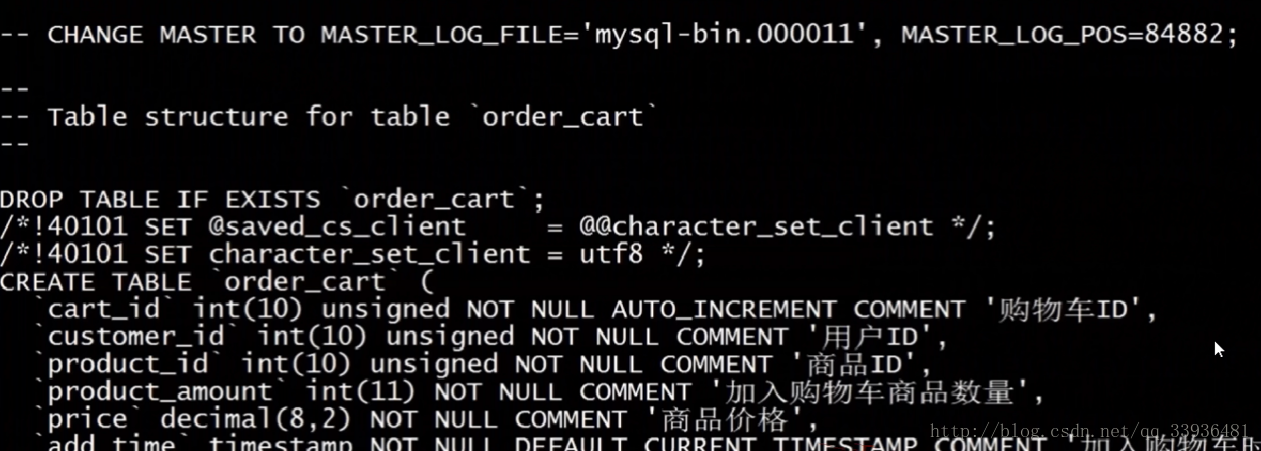Click the DROP TABLE IF EXISTS statement
The width and height of the screenshot is (1261, 451).
click(271, 199)
